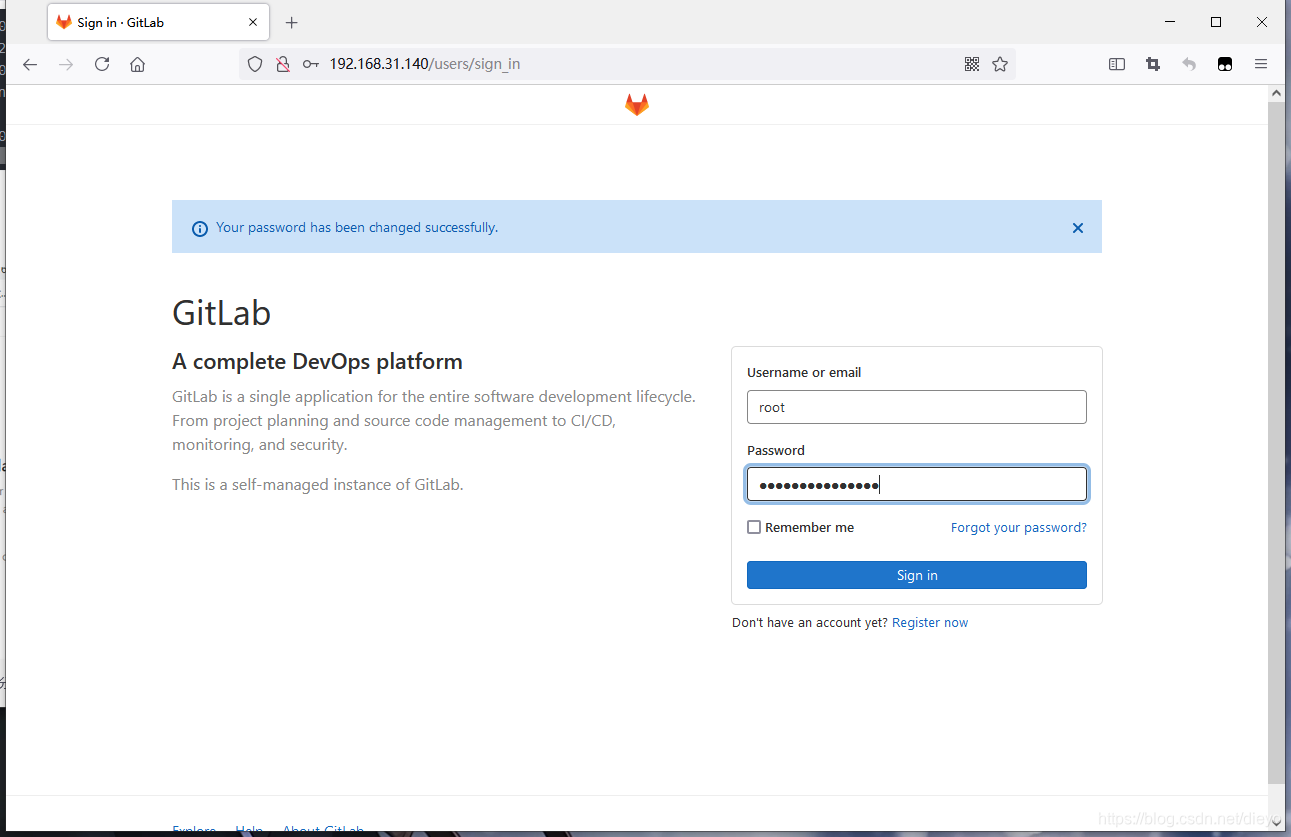
Task: Go back with browser back arrow
Action: tap(30, 64)
